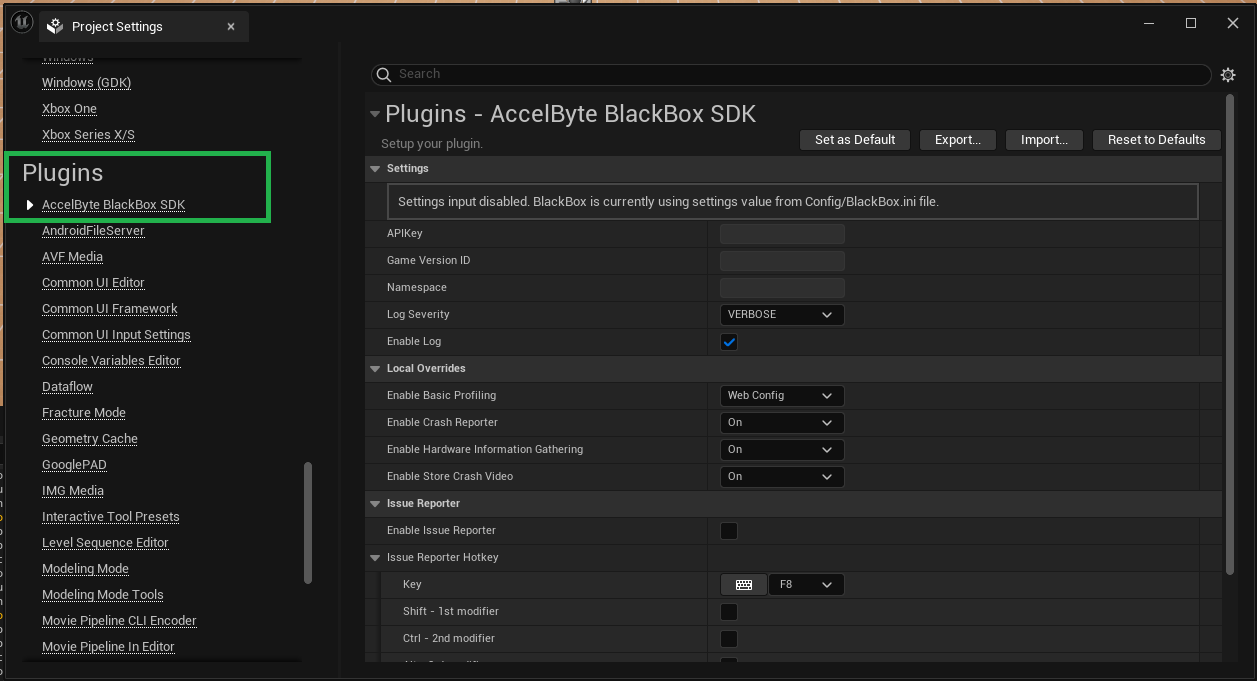Open IMG Media plugin settings
This screenshot has height=681, width=1257.
(73, 491)
